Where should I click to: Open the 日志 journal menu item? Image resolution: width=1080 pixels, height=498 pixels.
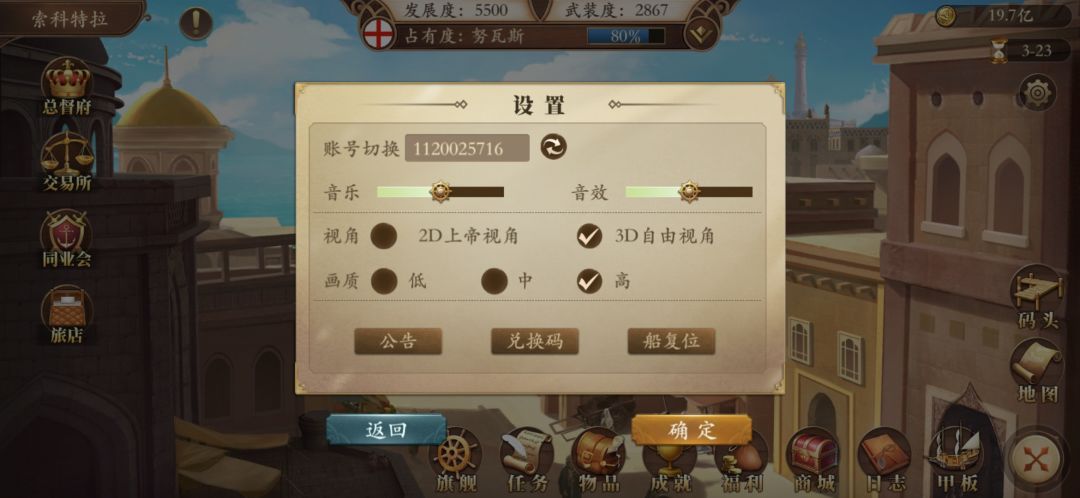tap(884, 462)
